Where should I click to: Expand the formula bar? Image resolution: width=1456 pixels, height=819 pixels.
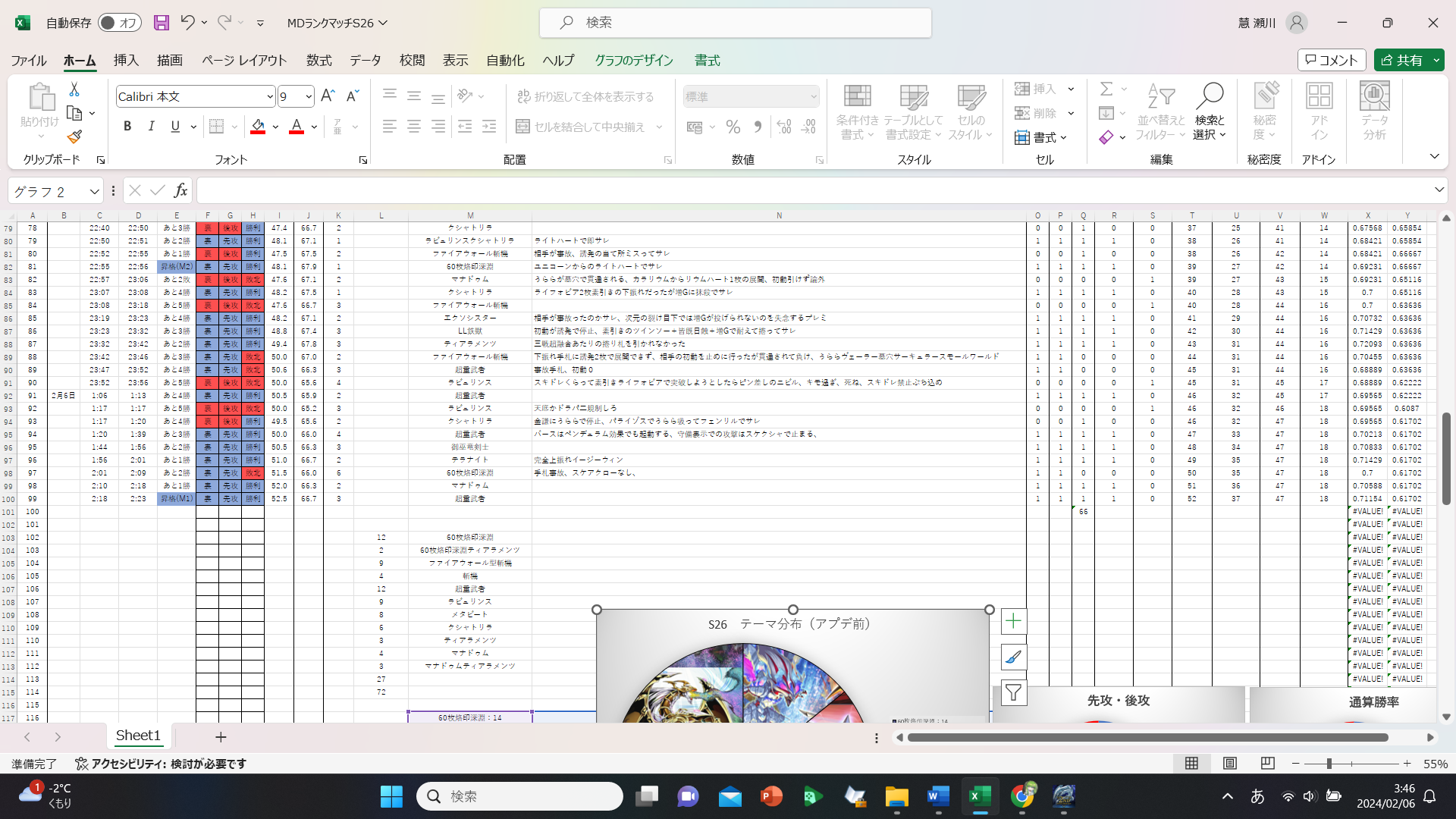(1439, 190)
